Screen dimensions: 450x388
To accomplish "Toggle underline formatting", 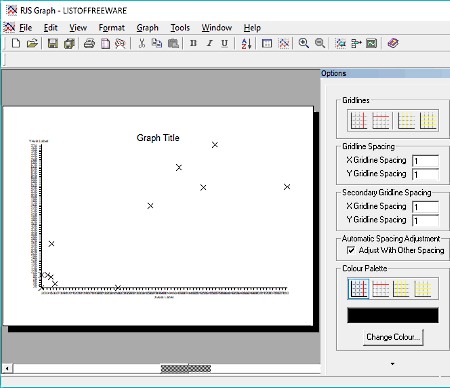I will click(x=225, y=43).
